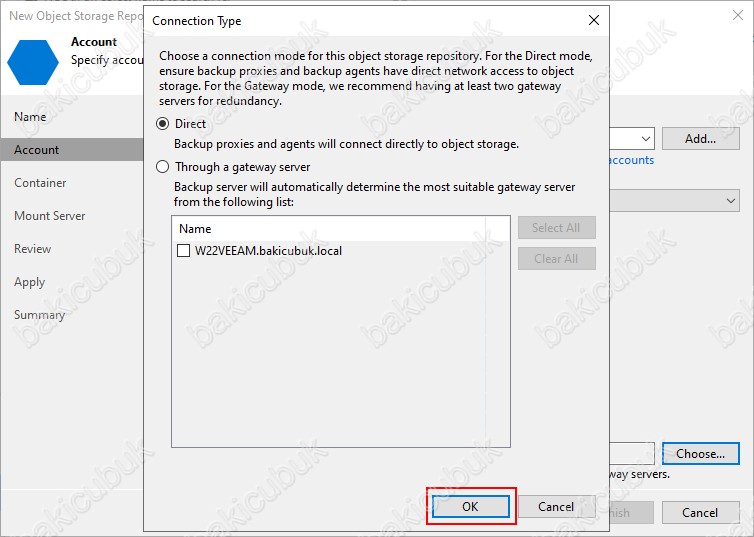The height and width of the screenshot is (537, 754).
Task: Click the W22VEEAM.bakicubuk.local server name text
Action: [268, 250]
